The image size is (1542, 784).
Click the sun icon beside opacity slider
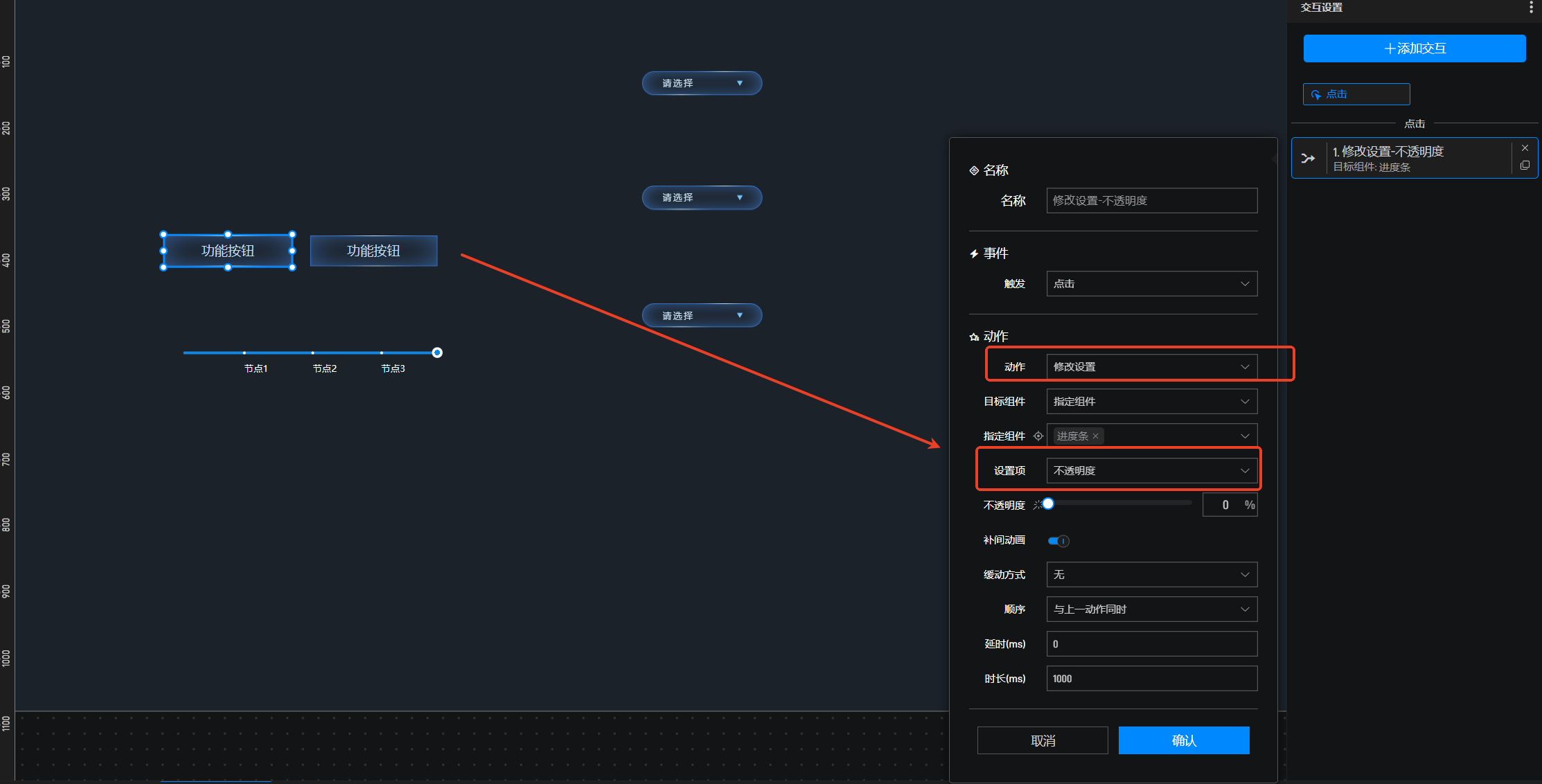point(1037,505)
